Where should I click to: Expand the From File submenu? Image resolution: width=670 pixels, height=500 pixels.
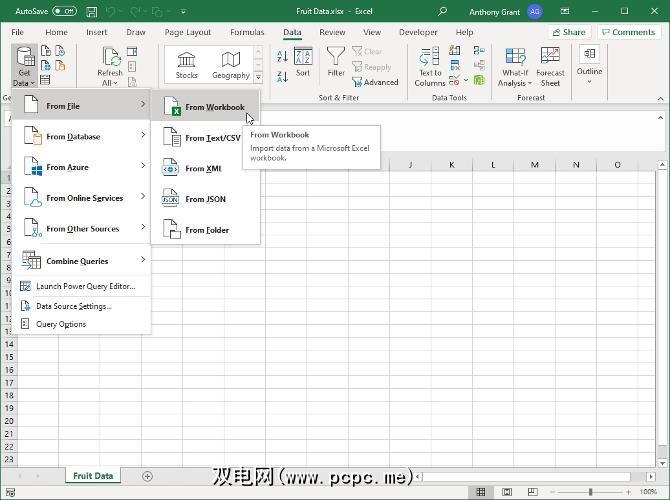click(81, 106)
